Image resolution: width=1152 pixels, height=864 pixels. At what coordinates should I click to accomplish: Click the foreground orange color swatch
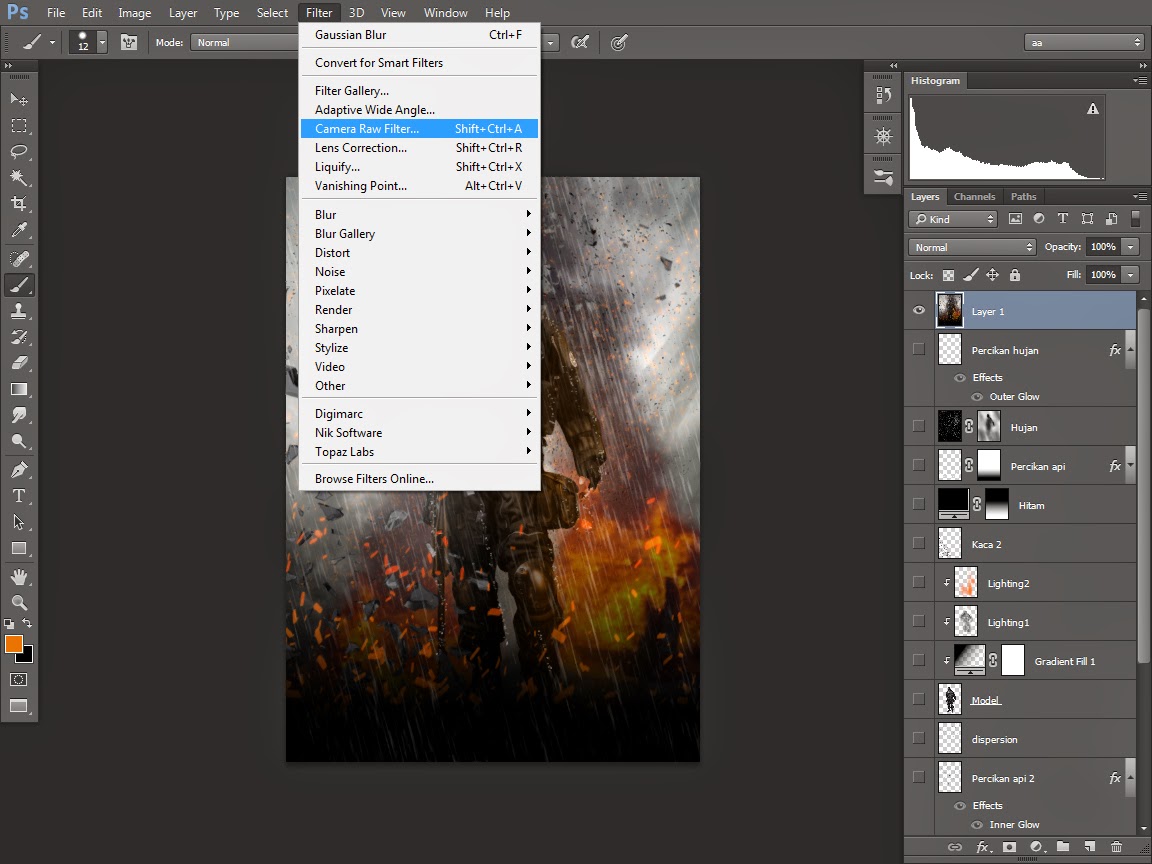12,644
